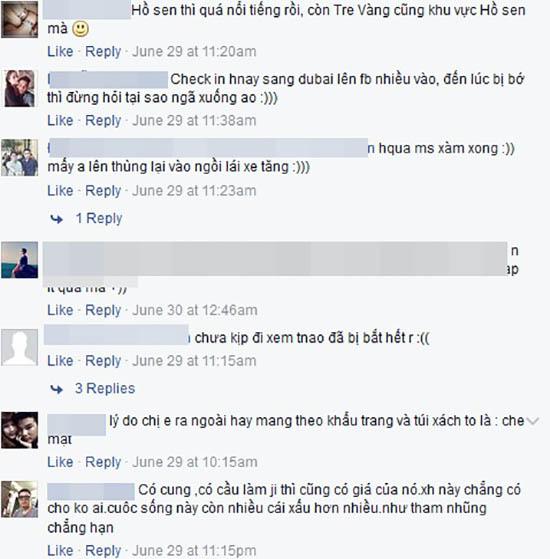The image size is (550, 559).
Task: Open the timestamp 'June 29 at 11:15am'
Action: (194, 361)
